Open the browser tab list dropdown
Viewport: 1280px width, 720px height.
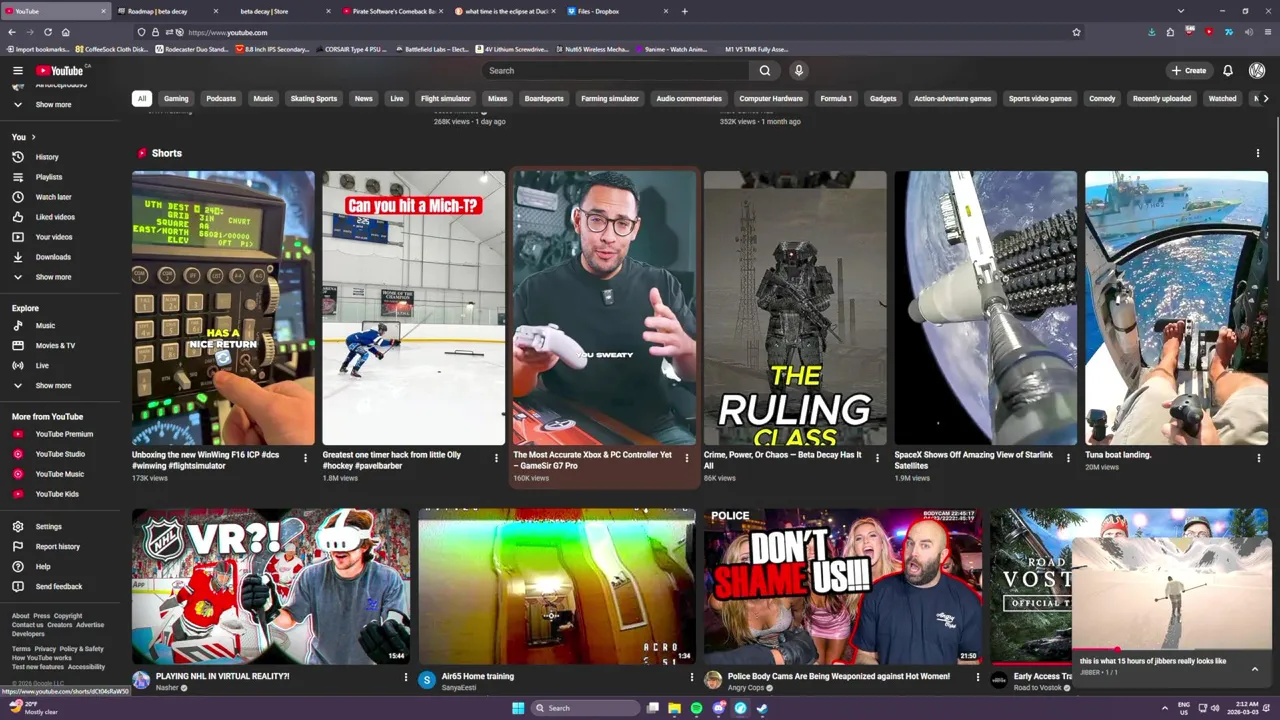1181,11
